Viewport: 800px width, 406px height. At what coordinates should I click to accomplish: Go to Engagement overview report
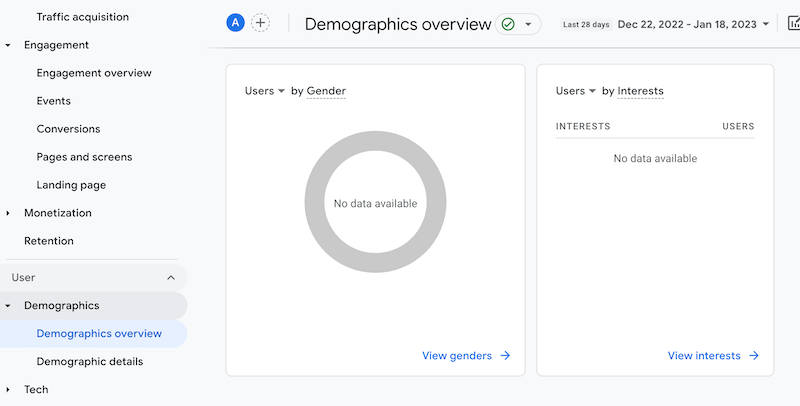(x=94, y=73)
